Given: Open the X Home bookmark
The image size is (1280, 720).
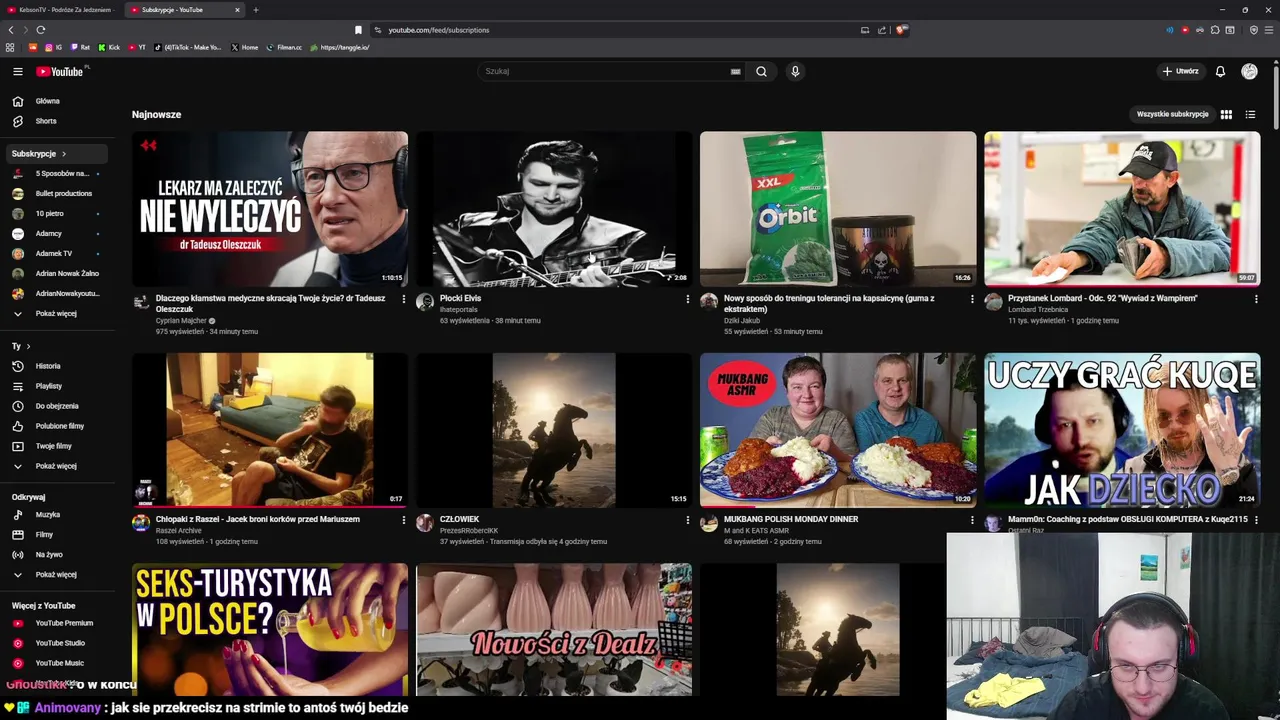Looking at the screenshot, I should [245, 47].
